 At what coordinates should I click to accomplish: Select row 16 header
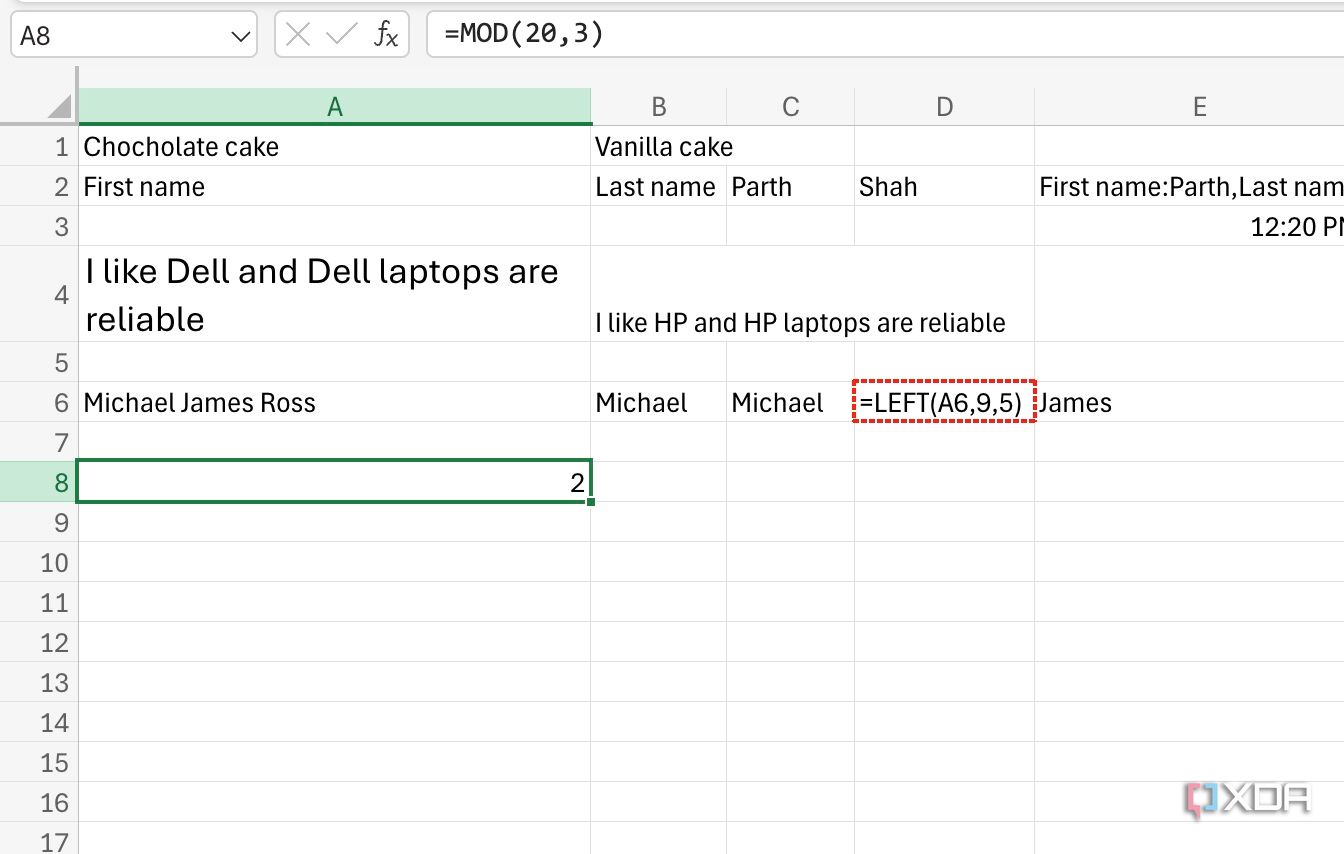pos(39,802)
